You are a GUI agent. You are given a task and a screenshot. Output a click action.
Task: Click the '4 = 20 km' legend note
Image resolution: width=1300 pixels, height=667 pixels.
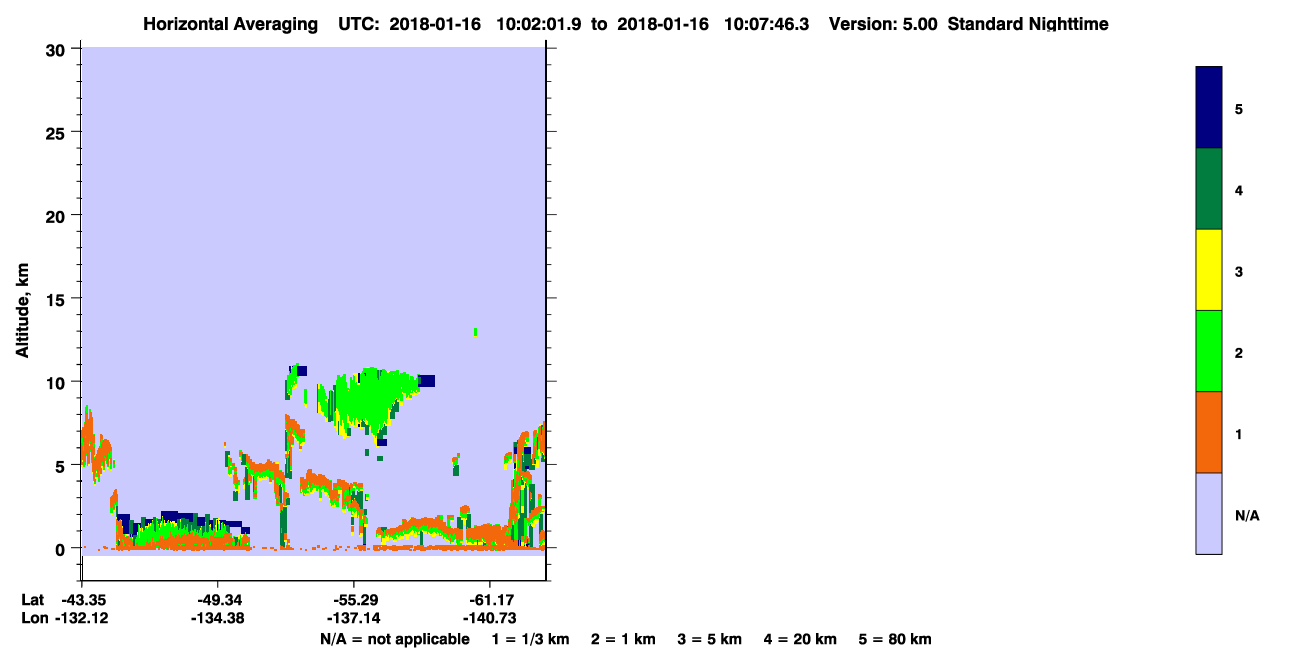click(800, 639)
